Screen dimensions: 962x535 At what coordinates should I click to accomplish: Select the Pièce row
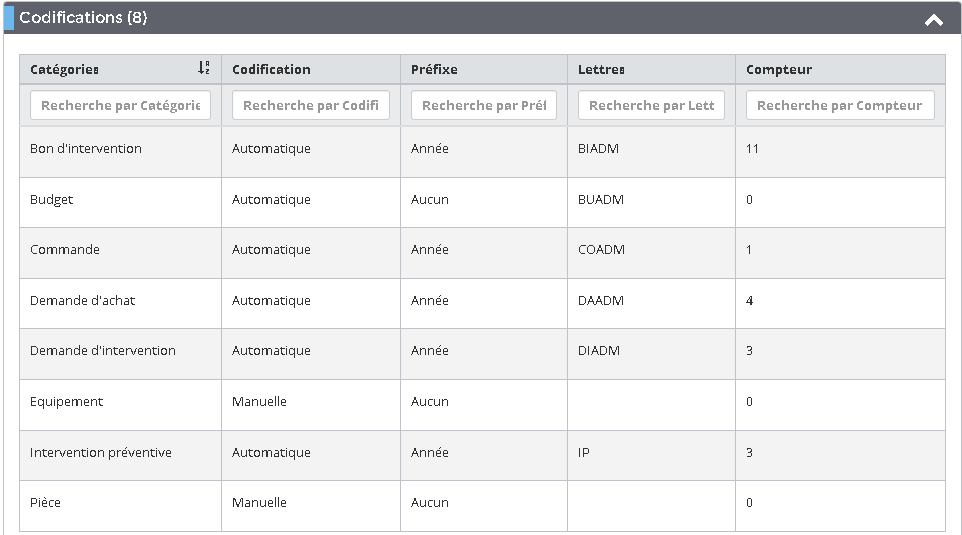46,503
